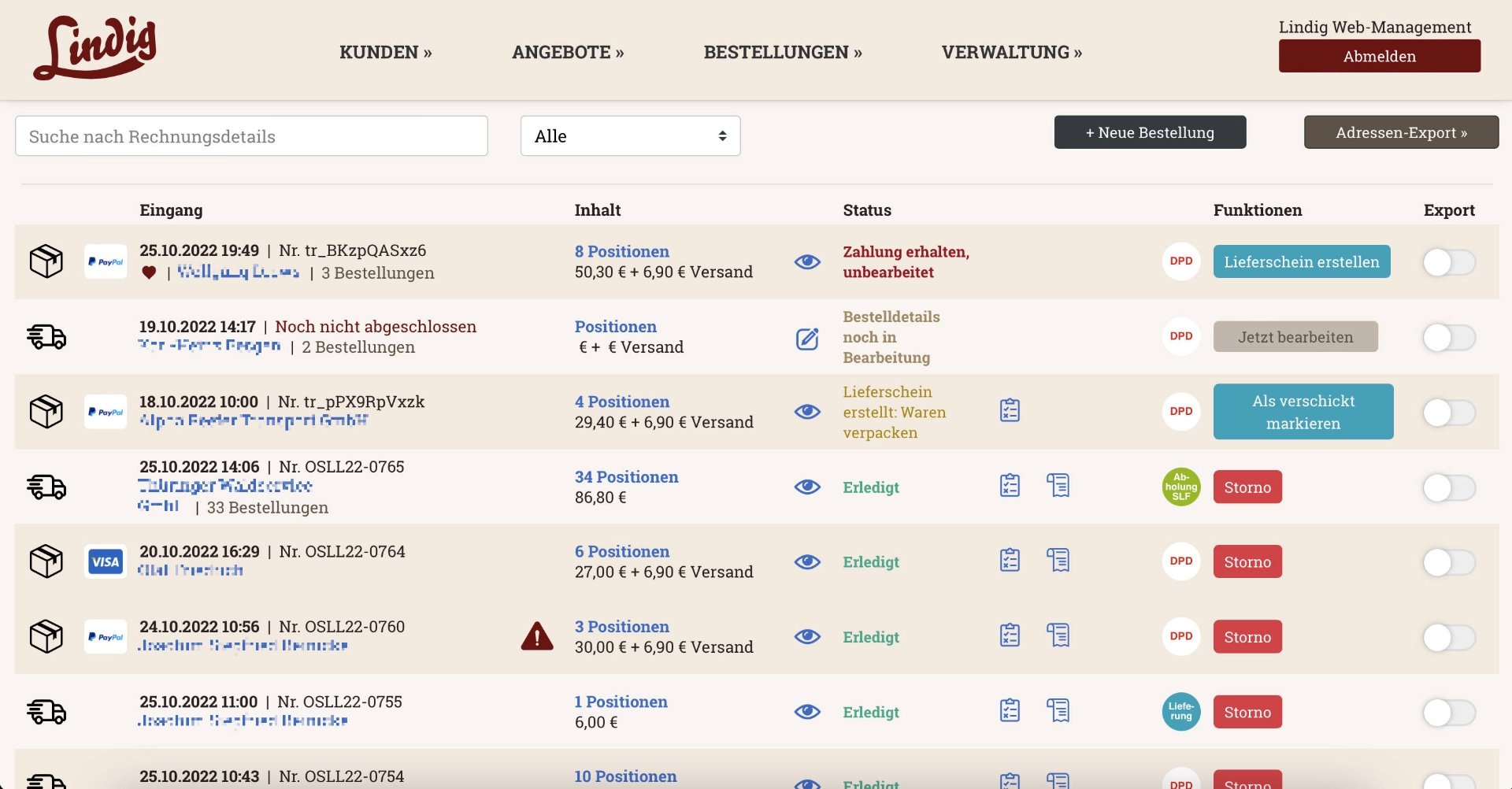Open invoice document icon for OSLL22-0765
This screenshot has height=789, width=1512.
(1058, 485)
